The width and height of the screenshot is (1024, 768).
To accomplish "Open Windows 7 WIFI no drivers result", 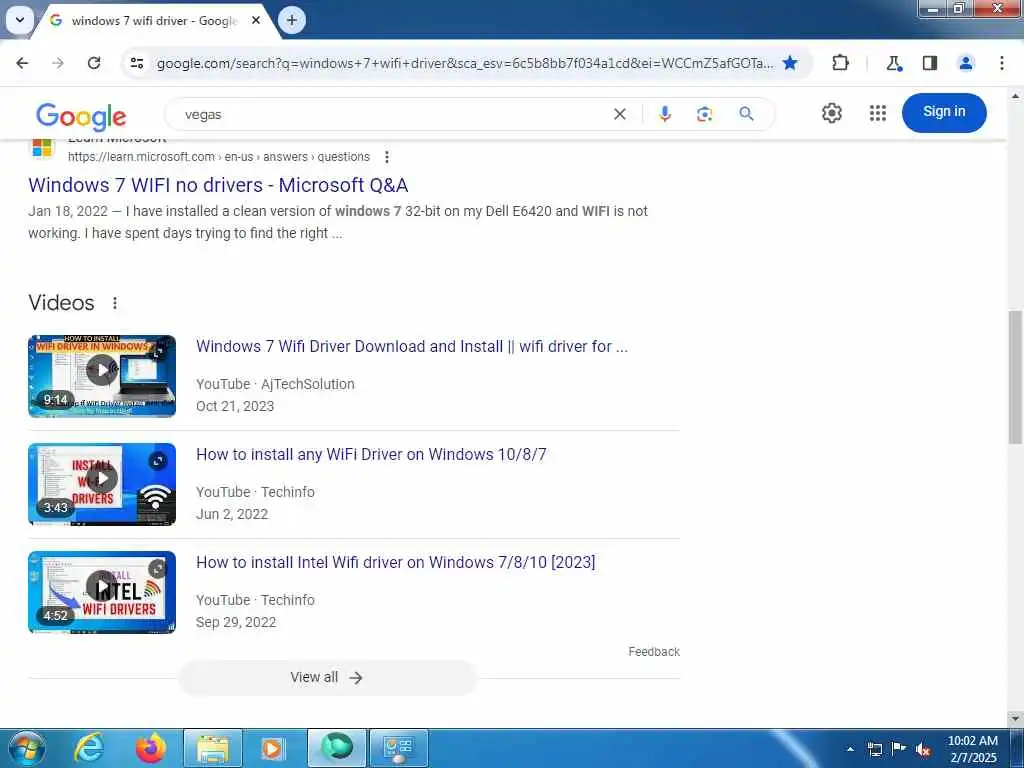I will (218, 185).
